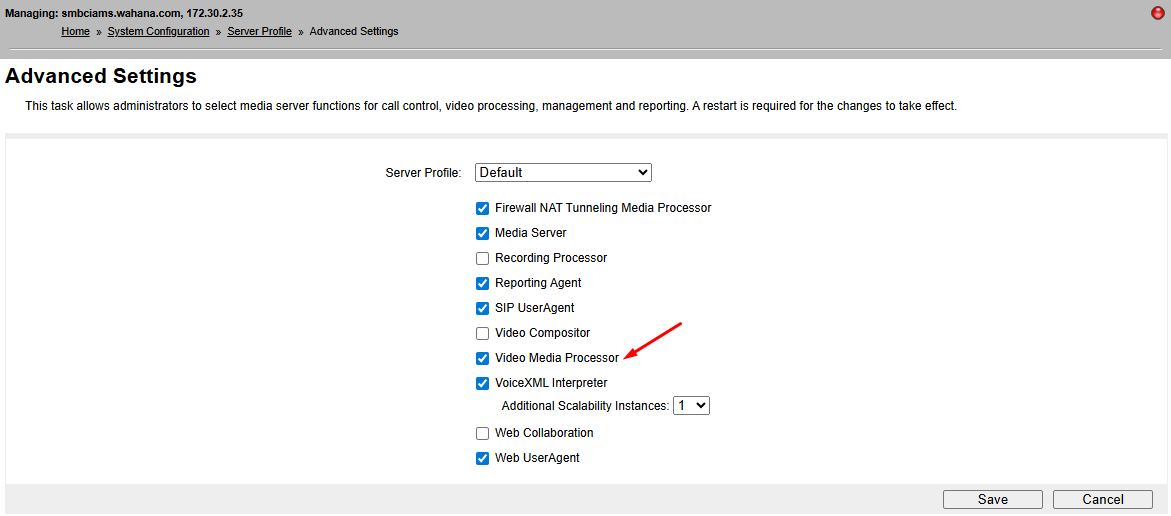Enable the Video Compositor checkbox

click(483, 334)
